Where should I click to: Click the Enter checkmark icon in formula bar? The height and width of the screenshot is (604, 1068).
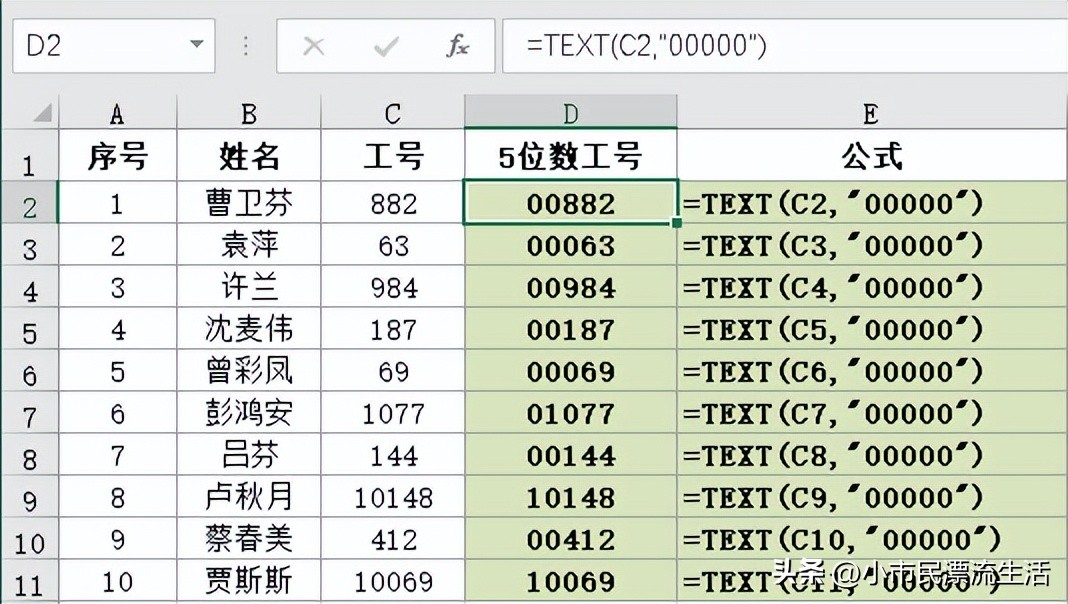point(385,45)
